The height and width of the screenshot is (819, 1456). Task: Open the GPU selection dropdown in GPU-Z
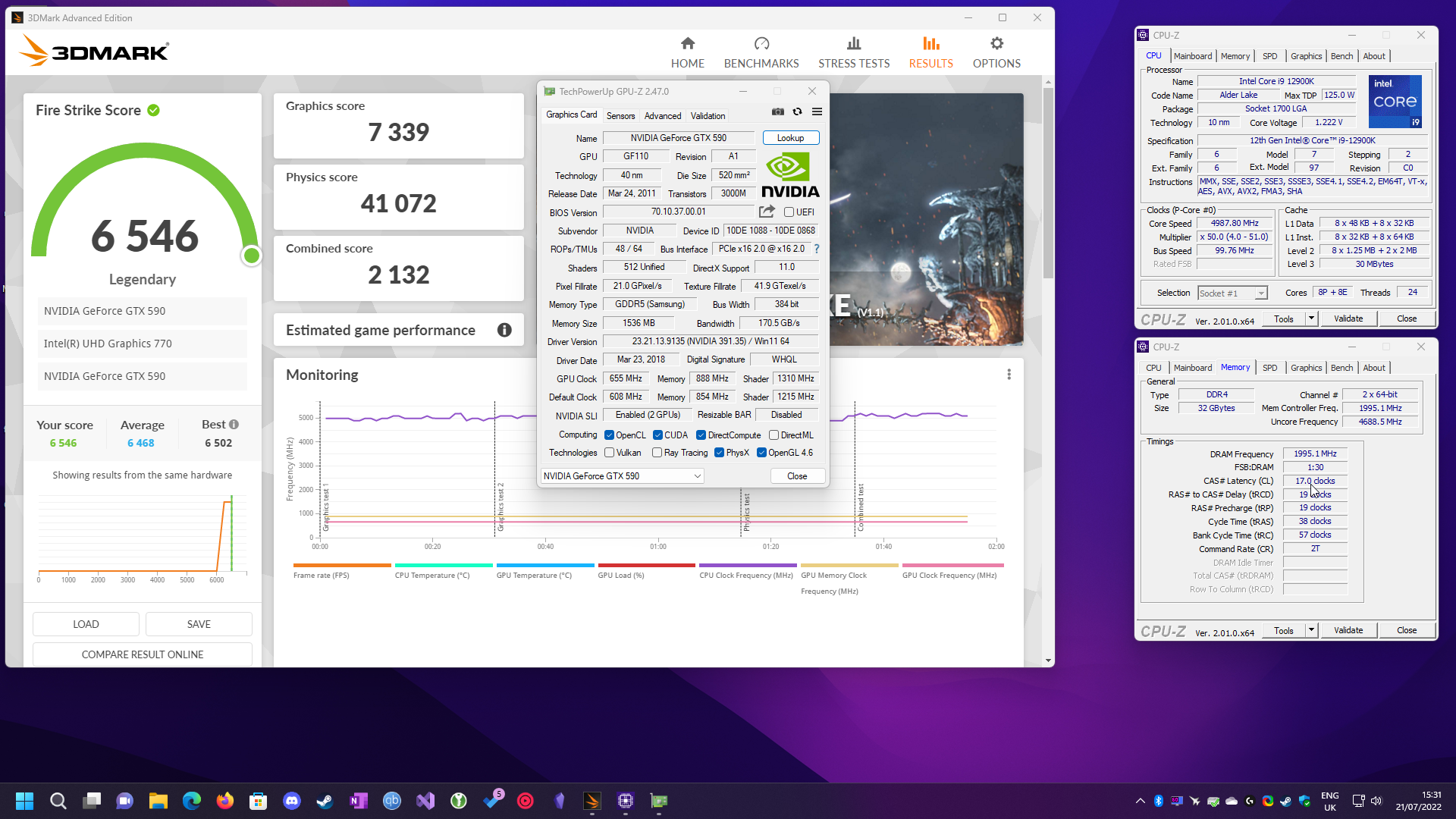coord(622,476)
